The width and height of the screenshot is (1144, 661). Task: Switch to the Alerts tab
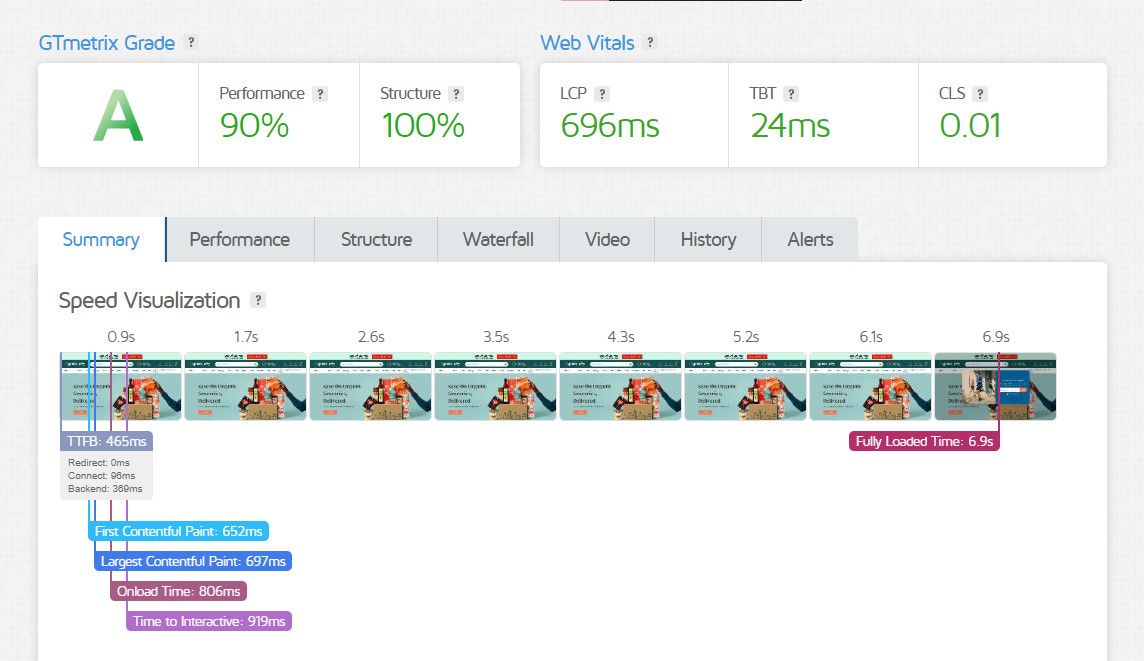click(x=810, y=240)
